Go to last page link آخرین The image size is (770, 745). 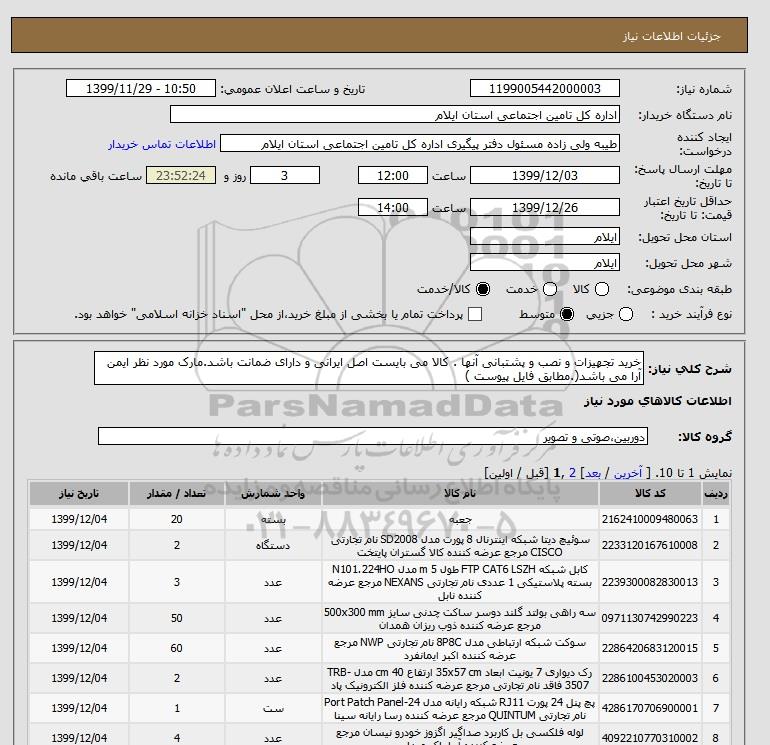(628, 473)
